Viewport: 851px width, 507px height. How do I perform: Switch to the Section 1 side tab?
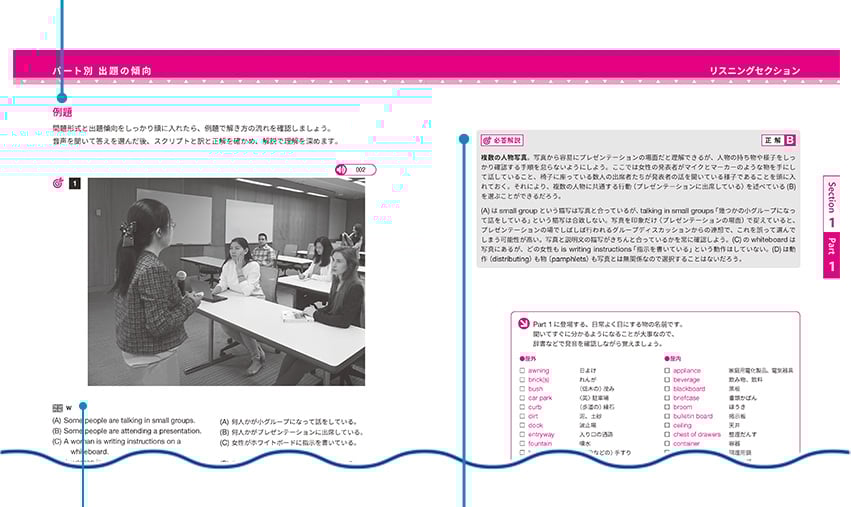(x=831, y=204)
